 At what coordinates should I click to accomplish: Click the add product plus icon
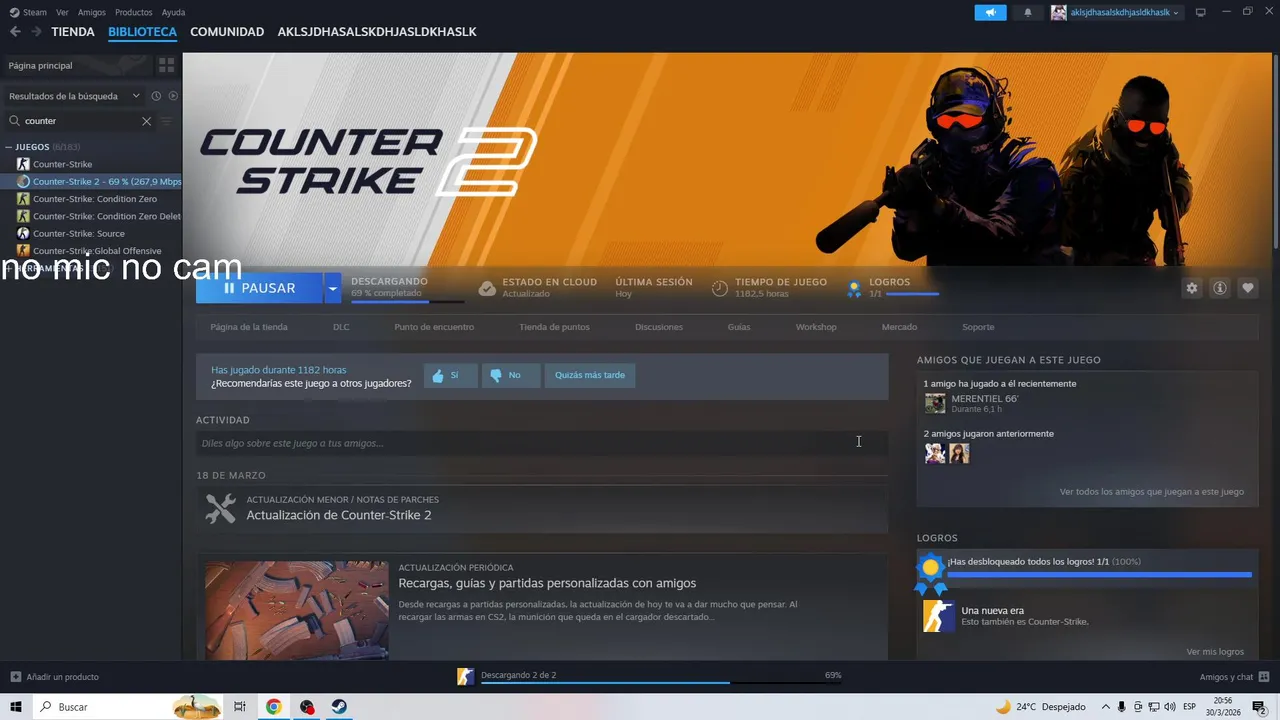(15, 677)
